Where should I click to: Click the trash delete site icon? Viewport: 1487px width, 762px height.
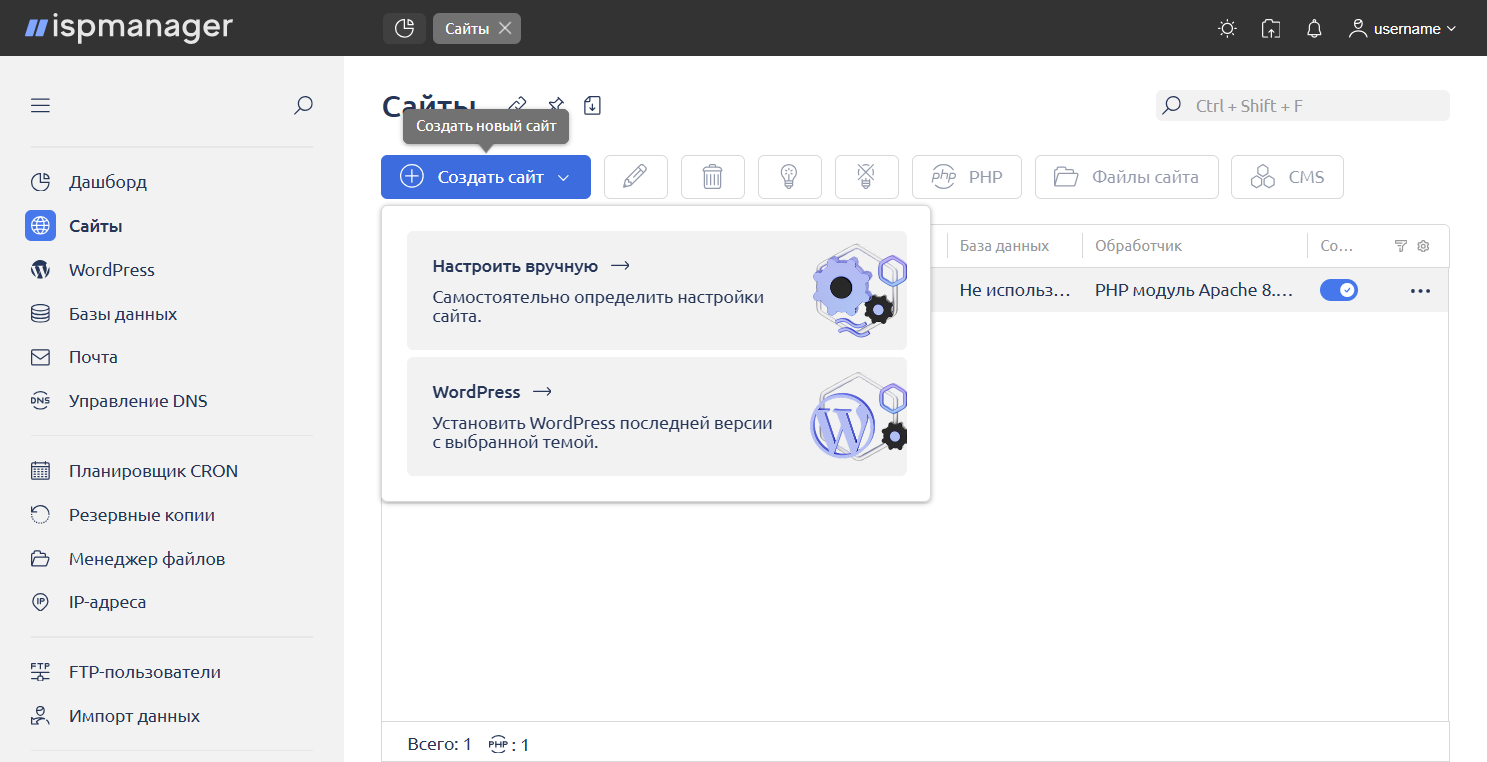click(712, 177)
